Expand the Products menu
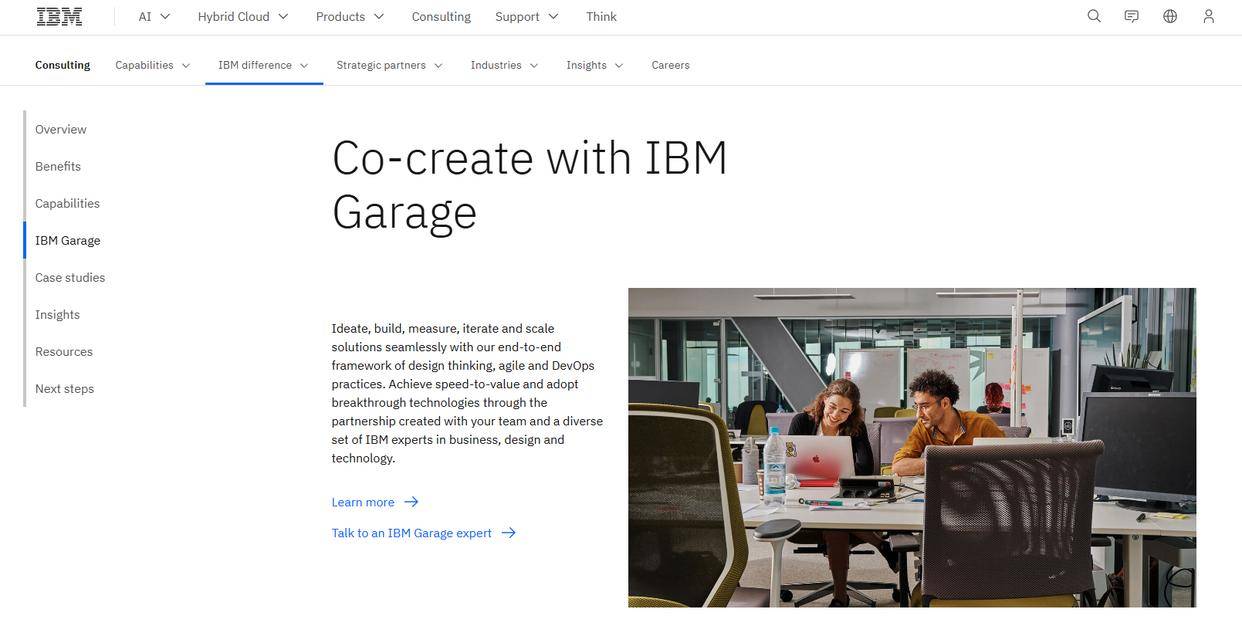The height and width of the screenshot is (643, 1242). click(x=350, y=16)
